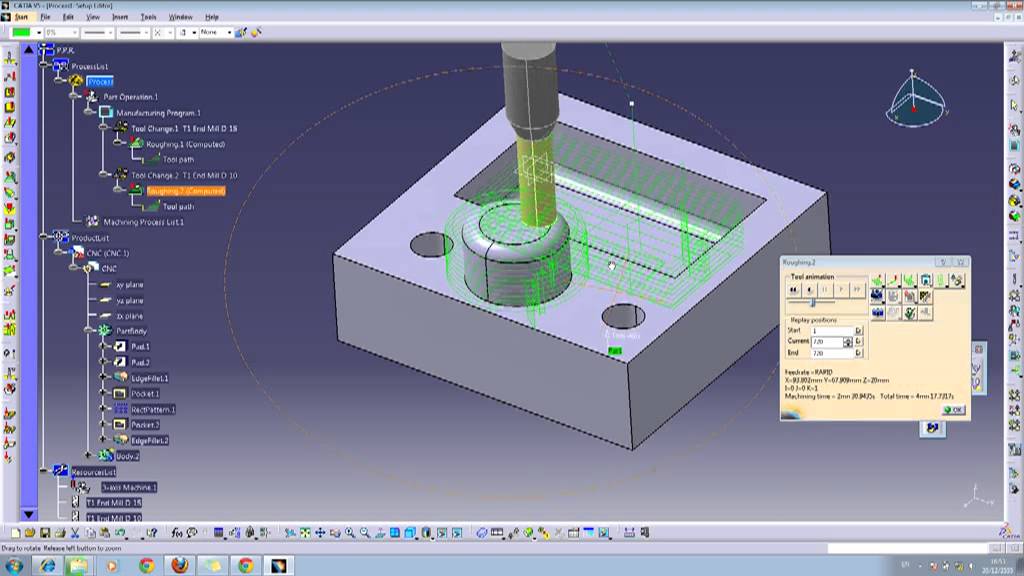Screen dimensions: 1024x576
Task: Open the Insert menu
Action: 120,17
